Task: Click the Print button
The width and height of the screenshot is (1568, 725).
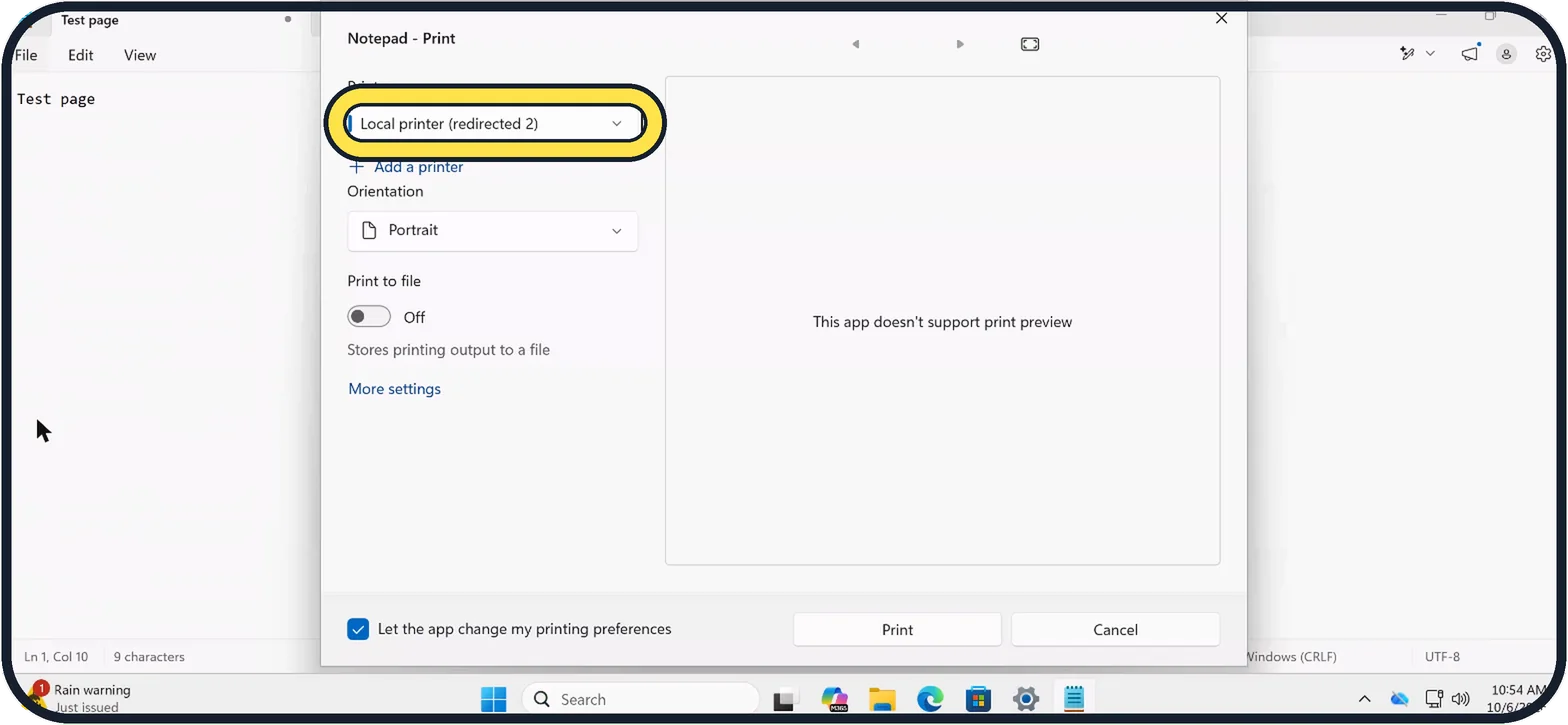Action: [897, 629]
